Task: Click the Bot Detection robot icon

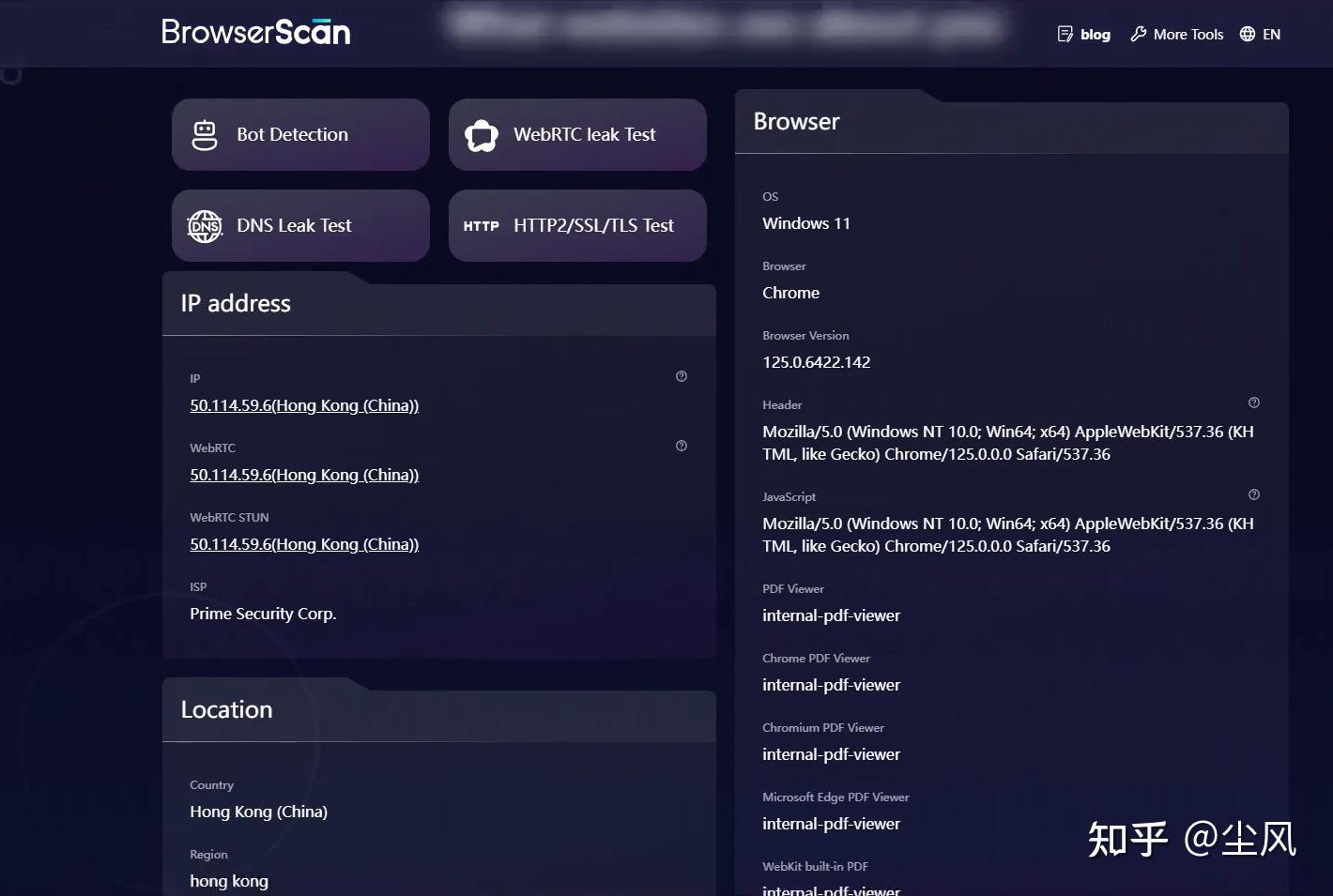Action: [205, 135]
